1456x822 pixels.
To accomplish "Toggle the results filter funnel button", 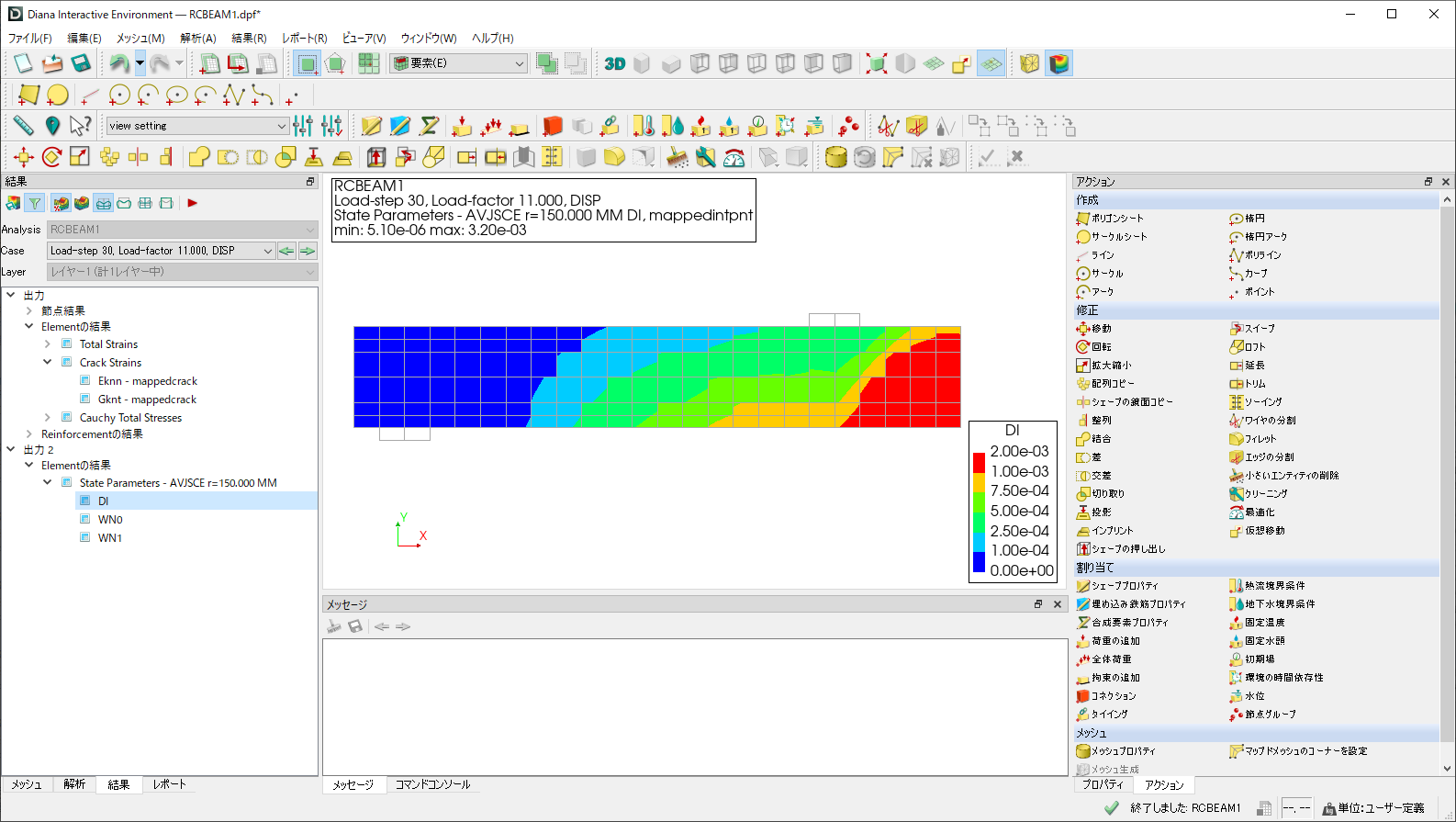I will (x=34, y=203).
